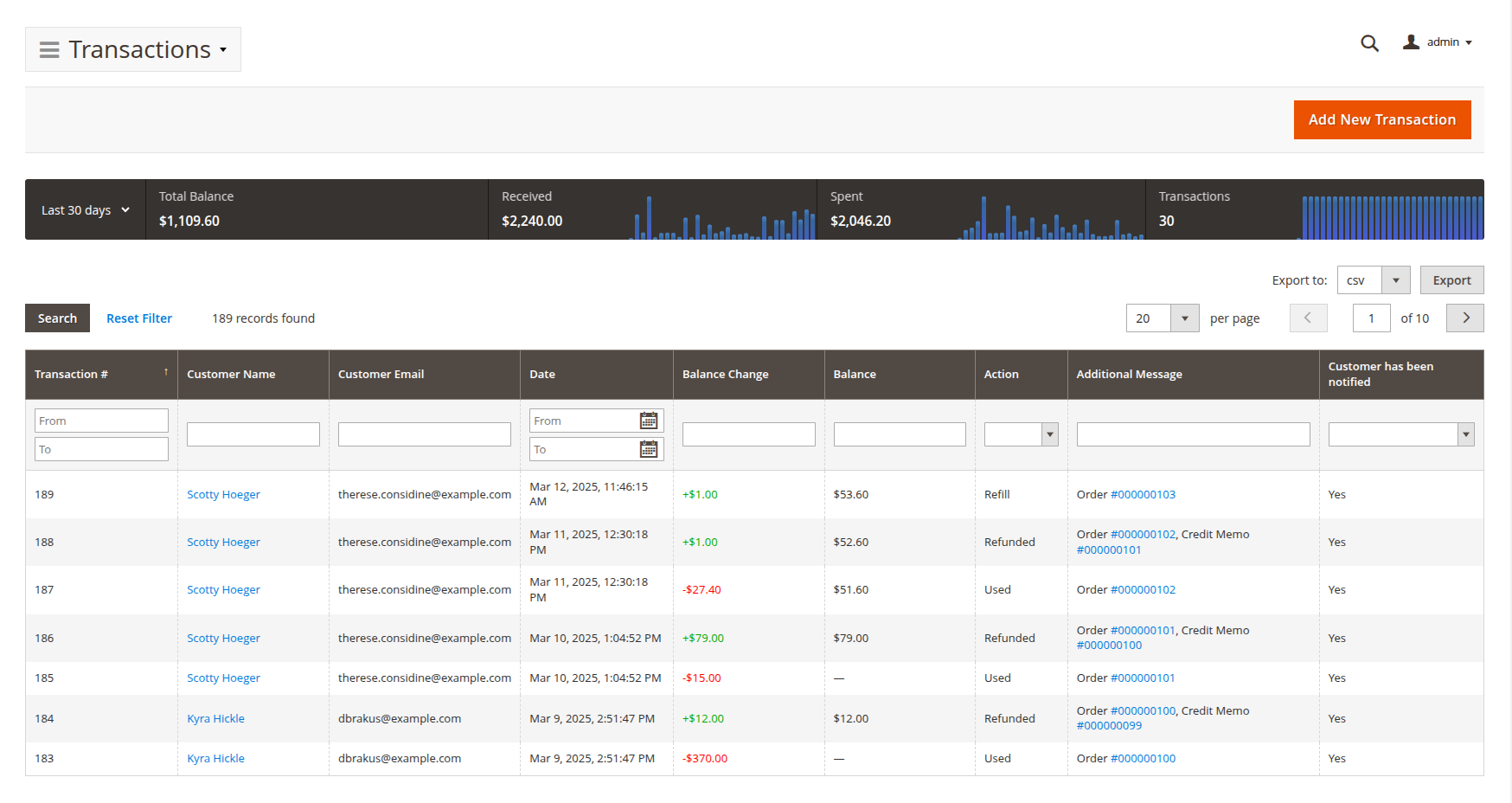Sort by the Balance Change column
Image resolution: width=1512 pixels, height=803 pixels.
coord(725,375)
